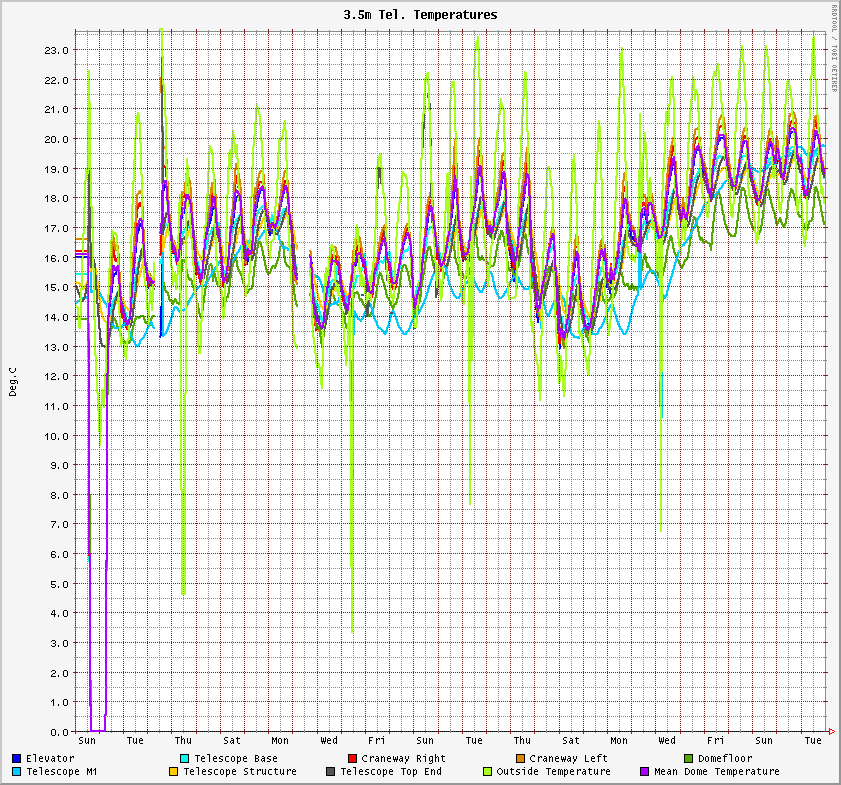Select the "Mean Dome Temperature" legend label
Screen dimensions: 841x785
coord(717,772)
